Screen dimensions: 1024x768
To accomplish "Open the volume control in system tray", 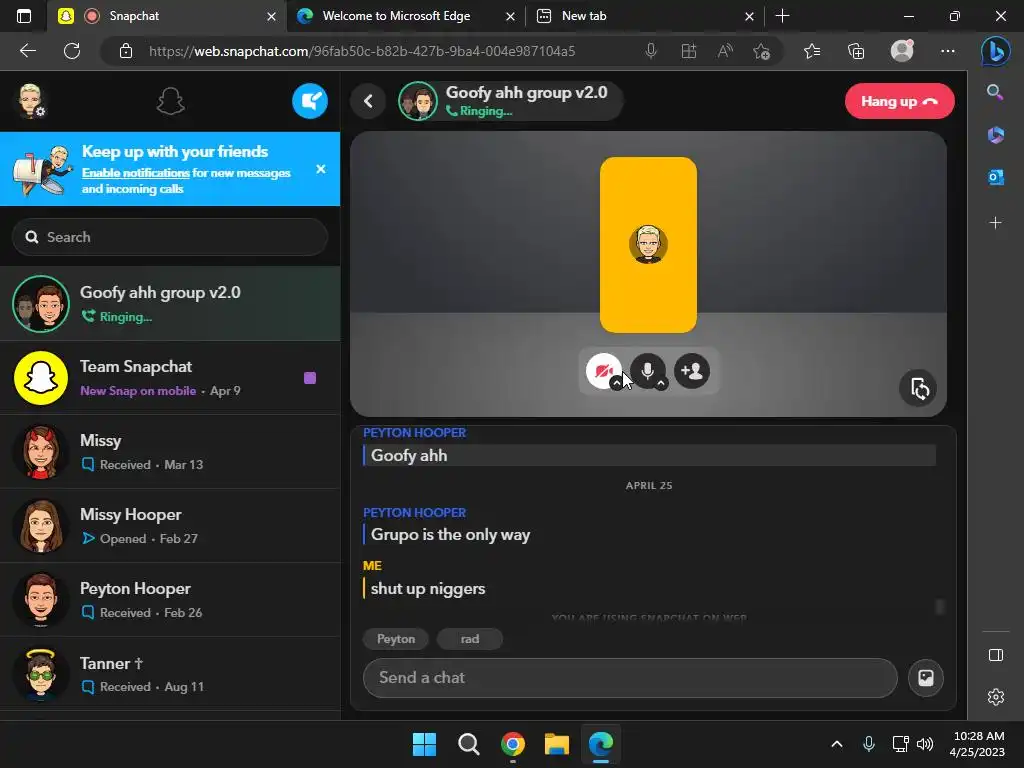I will click(x=925, y=744).
